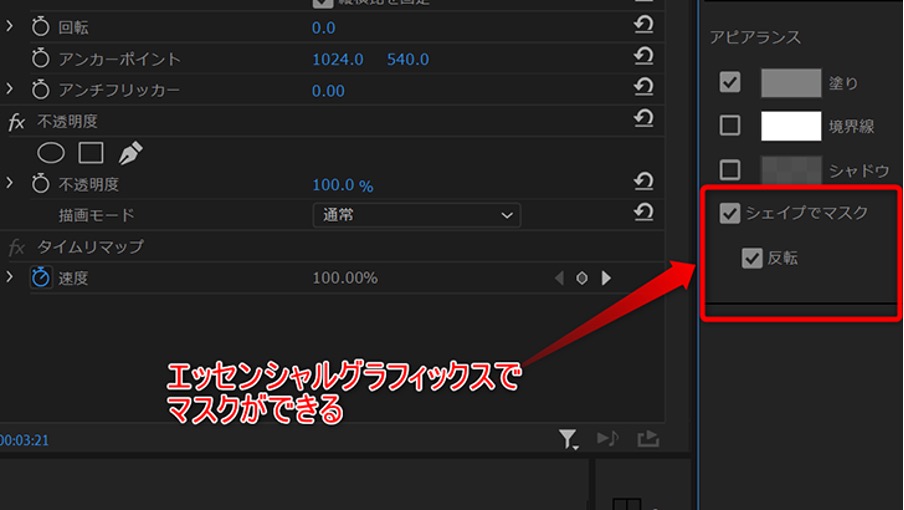Click the 速度 value 100.00%
The image size is (904, 510).
(x=345, y=278)
